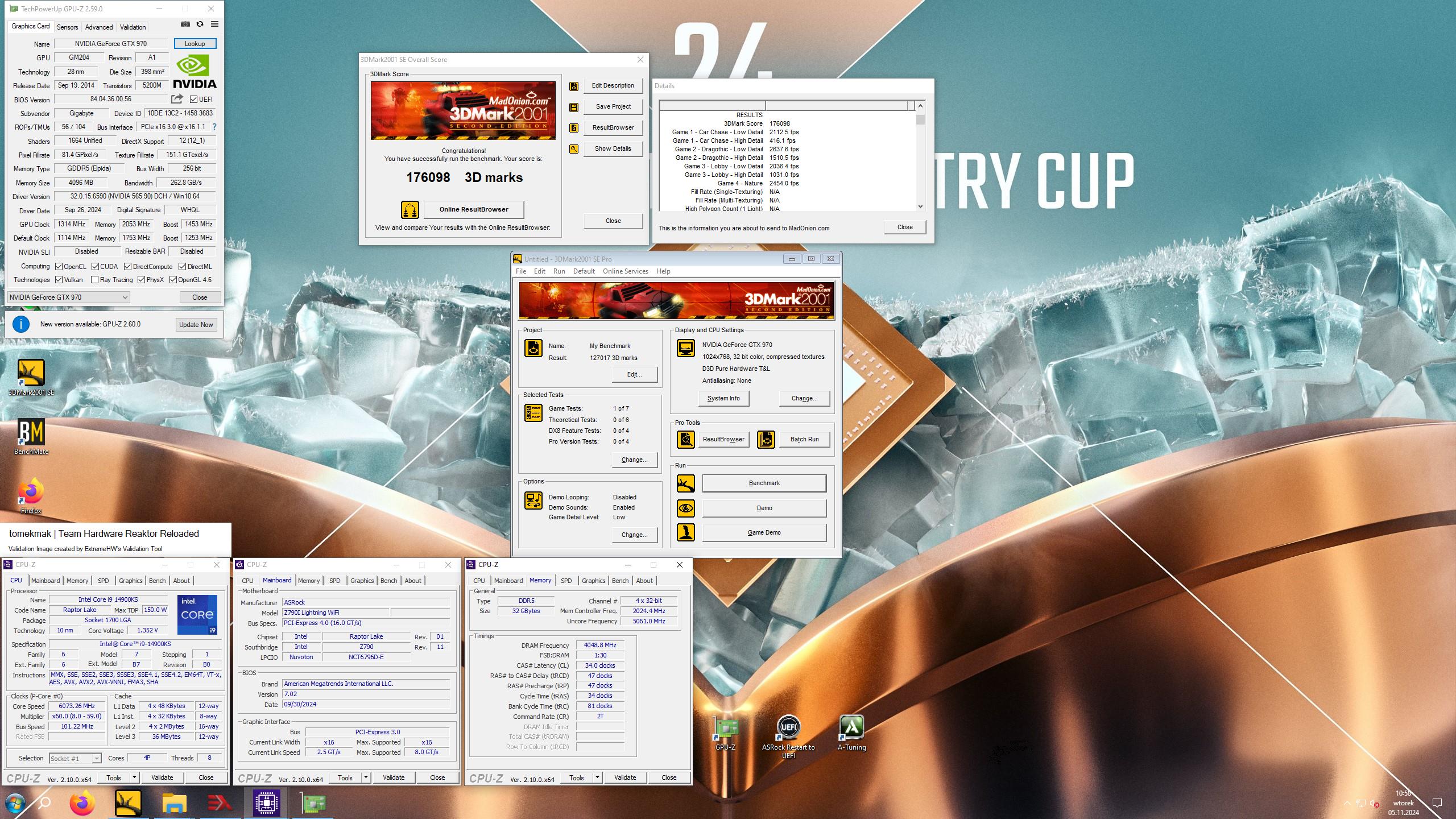Open the A-Tuning desktop shortcut
1456x819 pixels.
click(851, 734)
